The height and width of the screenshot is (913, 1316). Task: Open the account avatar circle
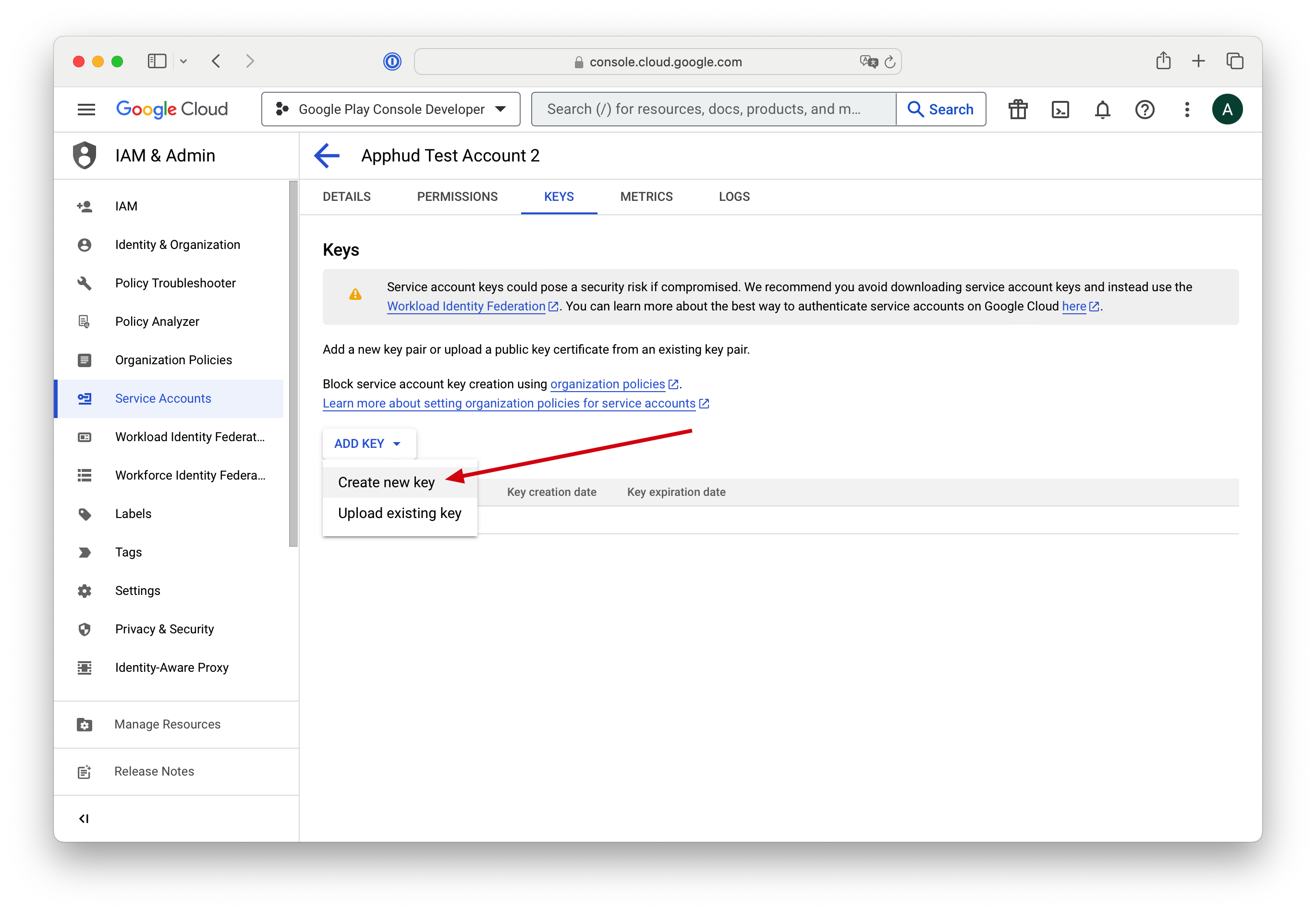pos(1228,109)
